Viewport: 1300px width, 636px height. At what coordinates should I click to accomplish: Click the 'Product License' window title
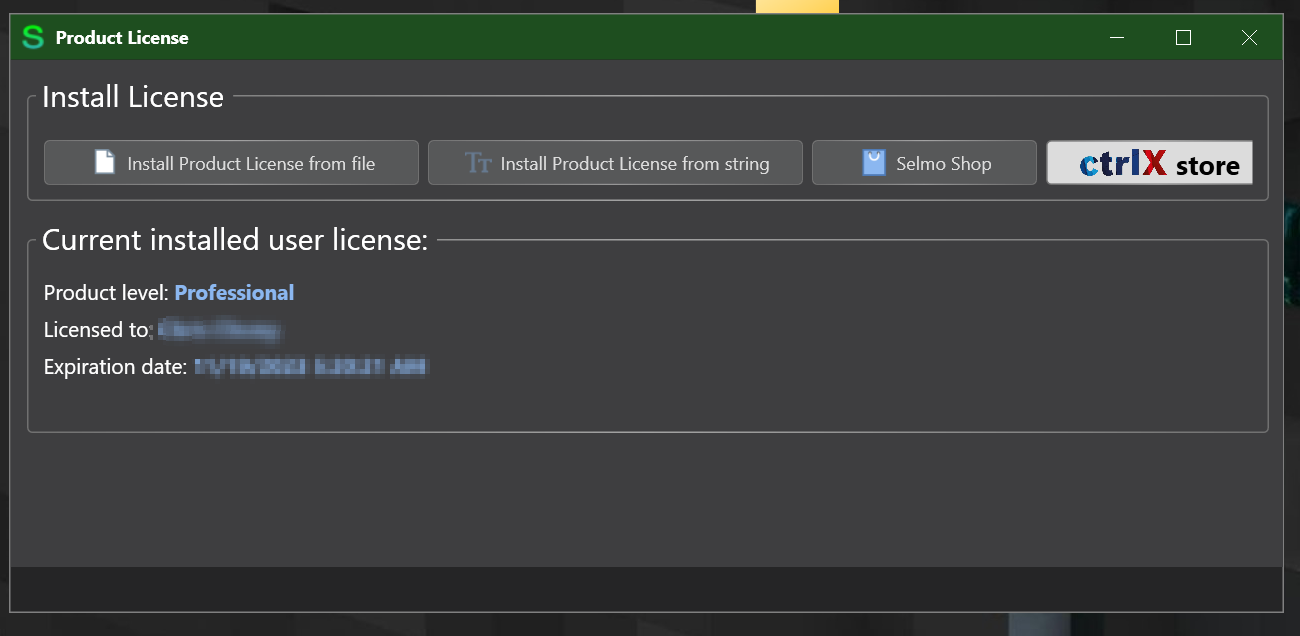click(122, 38)
